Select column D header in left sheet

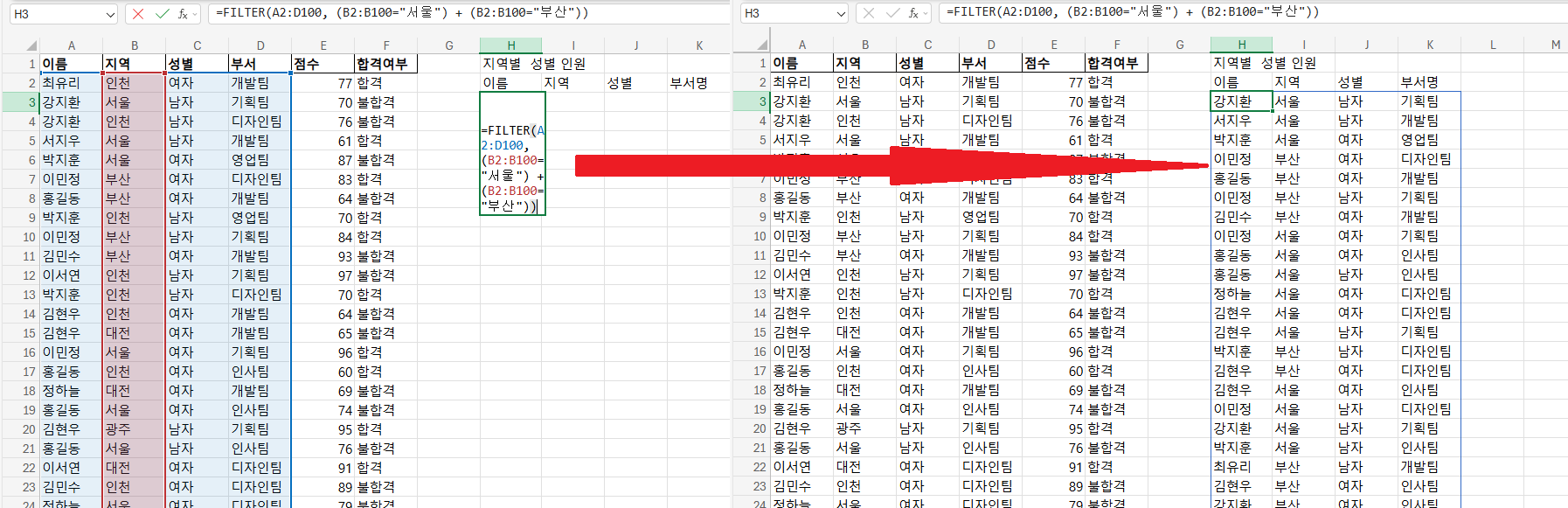pyautogui.click(x=260, y=45)
